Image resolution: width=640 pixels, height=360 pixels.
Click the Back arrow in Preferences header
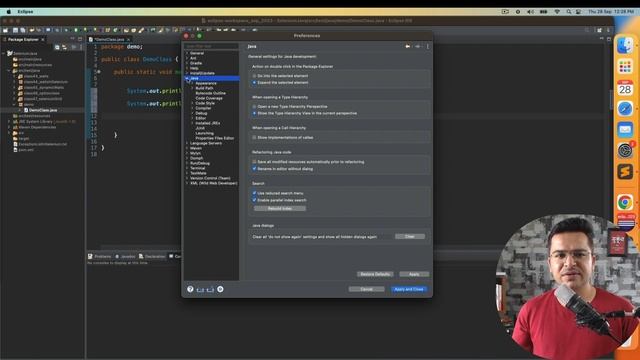coord(407,47)
